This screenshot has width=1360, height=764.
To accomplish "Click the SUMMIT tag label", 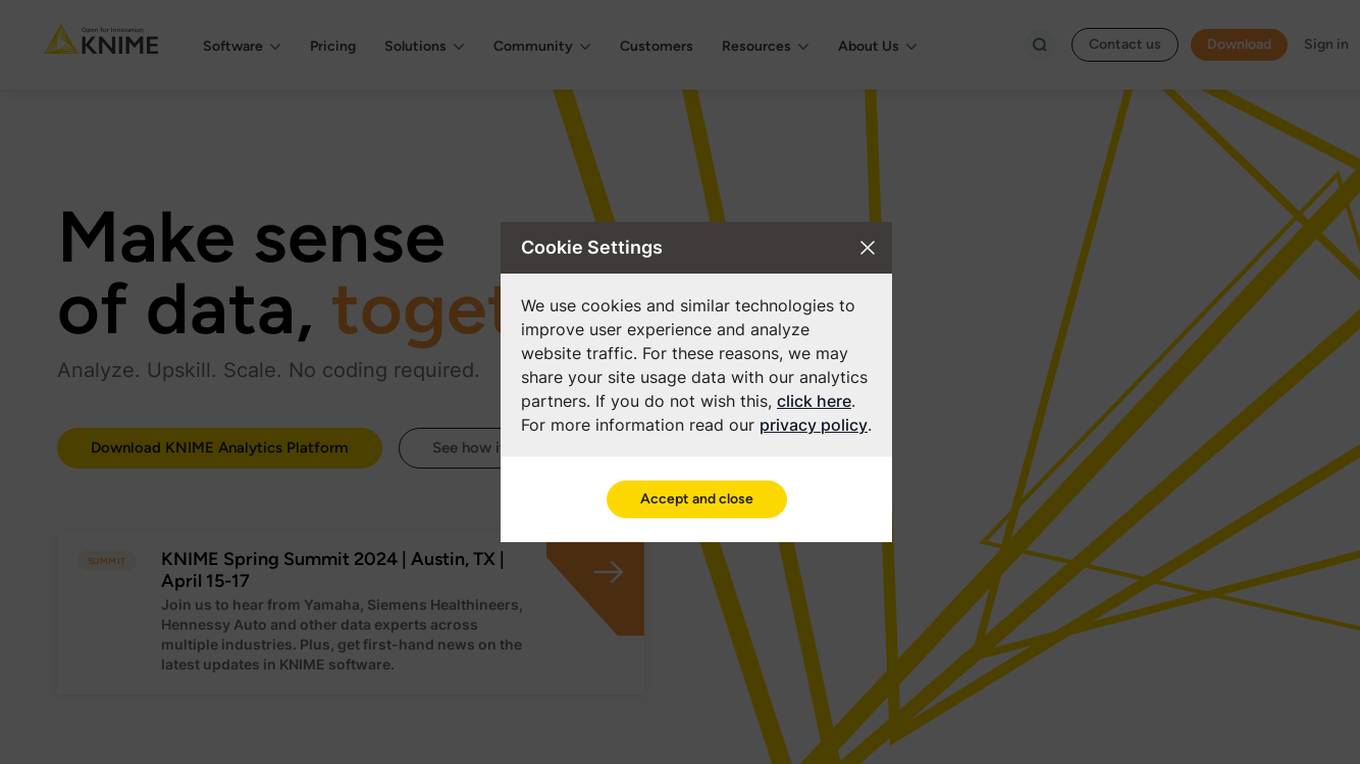I will tap(107, 561).
